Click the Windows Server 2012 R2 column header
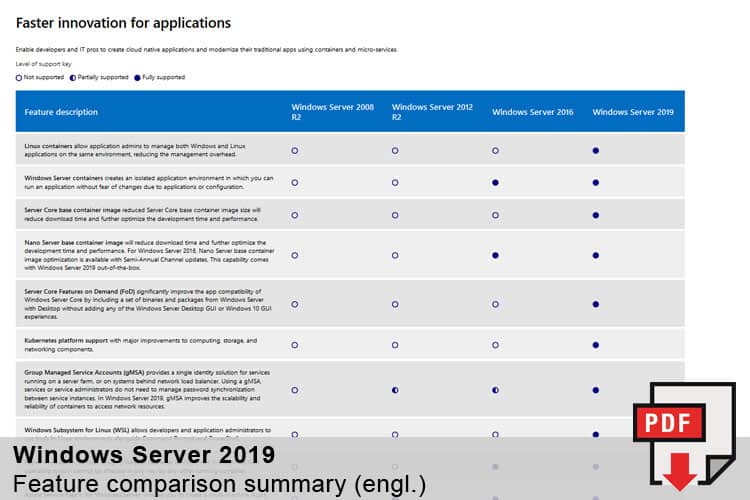This screenshot has height=500, width=750. point(432,112)
